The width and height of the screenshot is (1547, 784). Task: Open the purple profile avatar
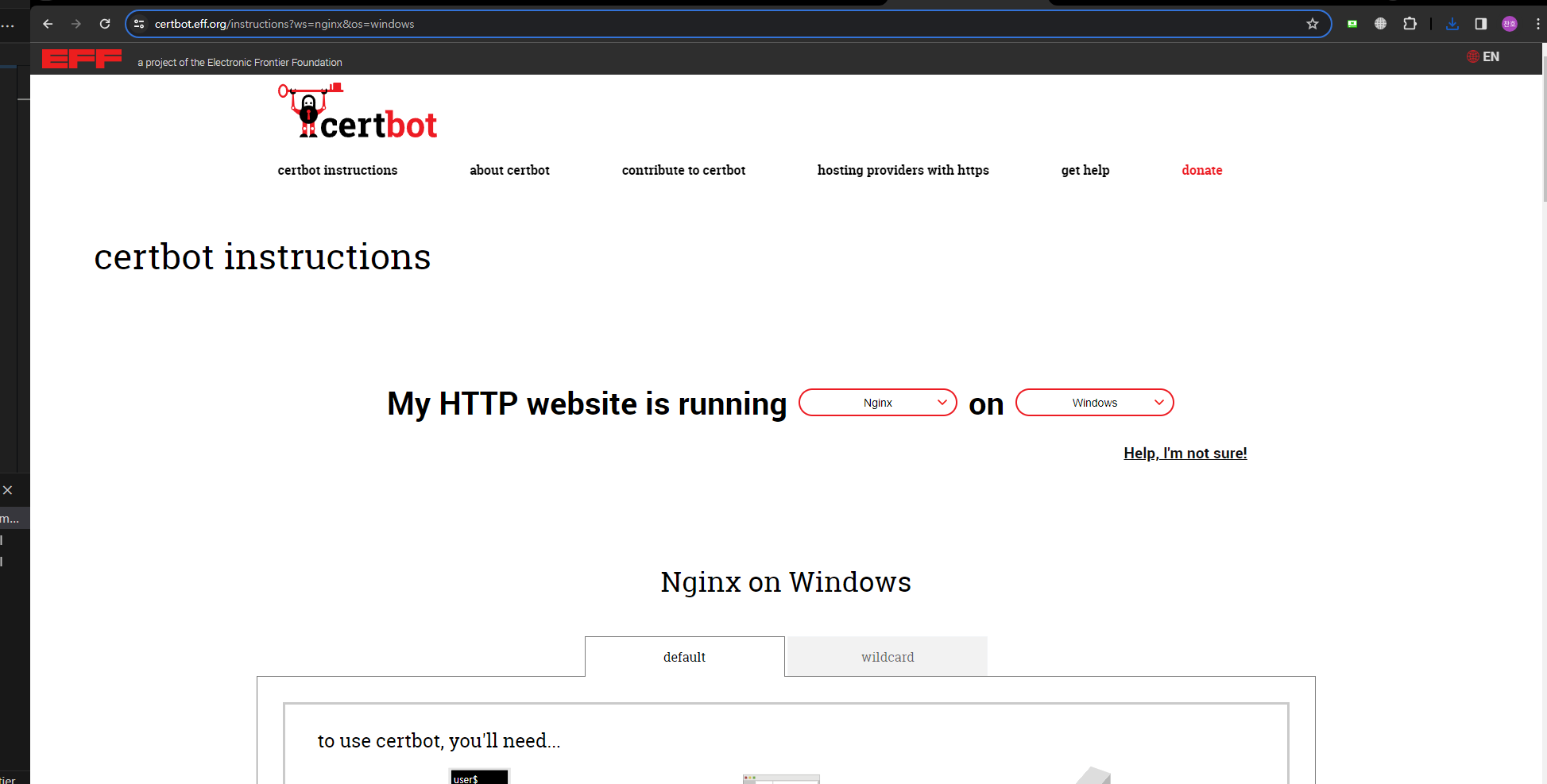pos(1510,24)
